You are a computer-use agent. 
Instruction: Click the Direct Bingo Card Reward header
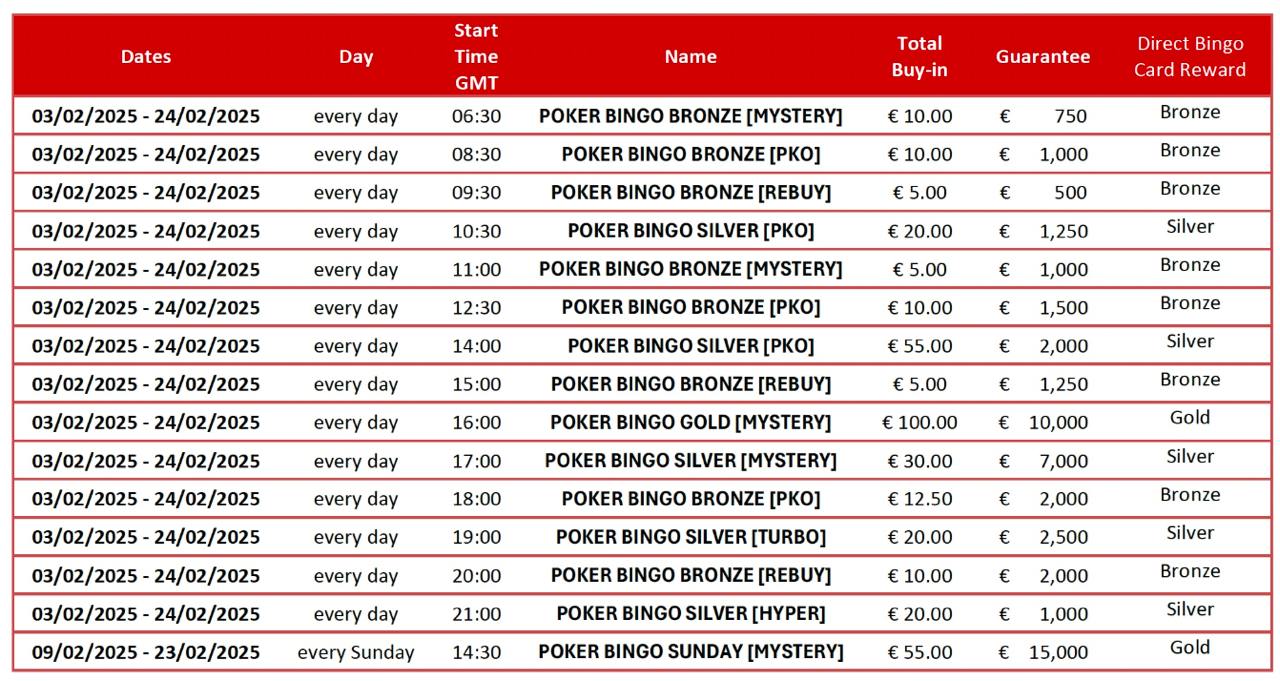[x=1190, y=57]
